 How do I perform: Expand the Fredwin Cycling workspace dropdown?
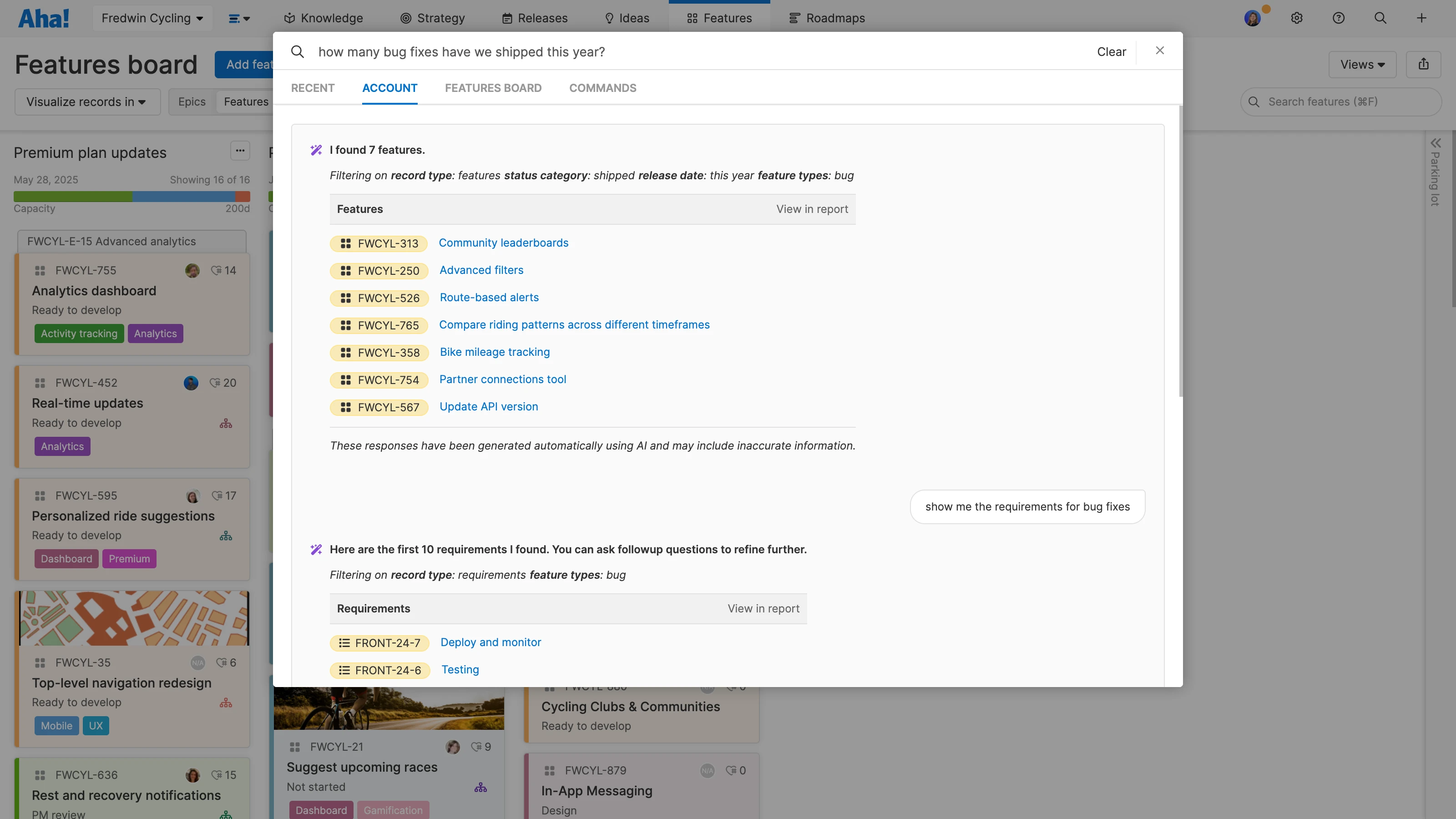pyautogui.click(x=152, y=18)
